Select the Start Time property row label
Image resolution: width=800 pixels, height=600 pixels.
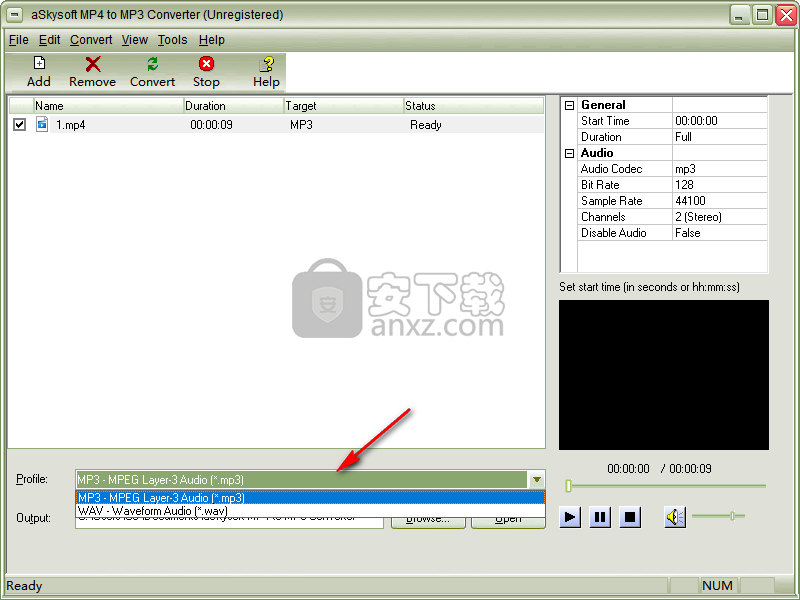pos(605,121)
